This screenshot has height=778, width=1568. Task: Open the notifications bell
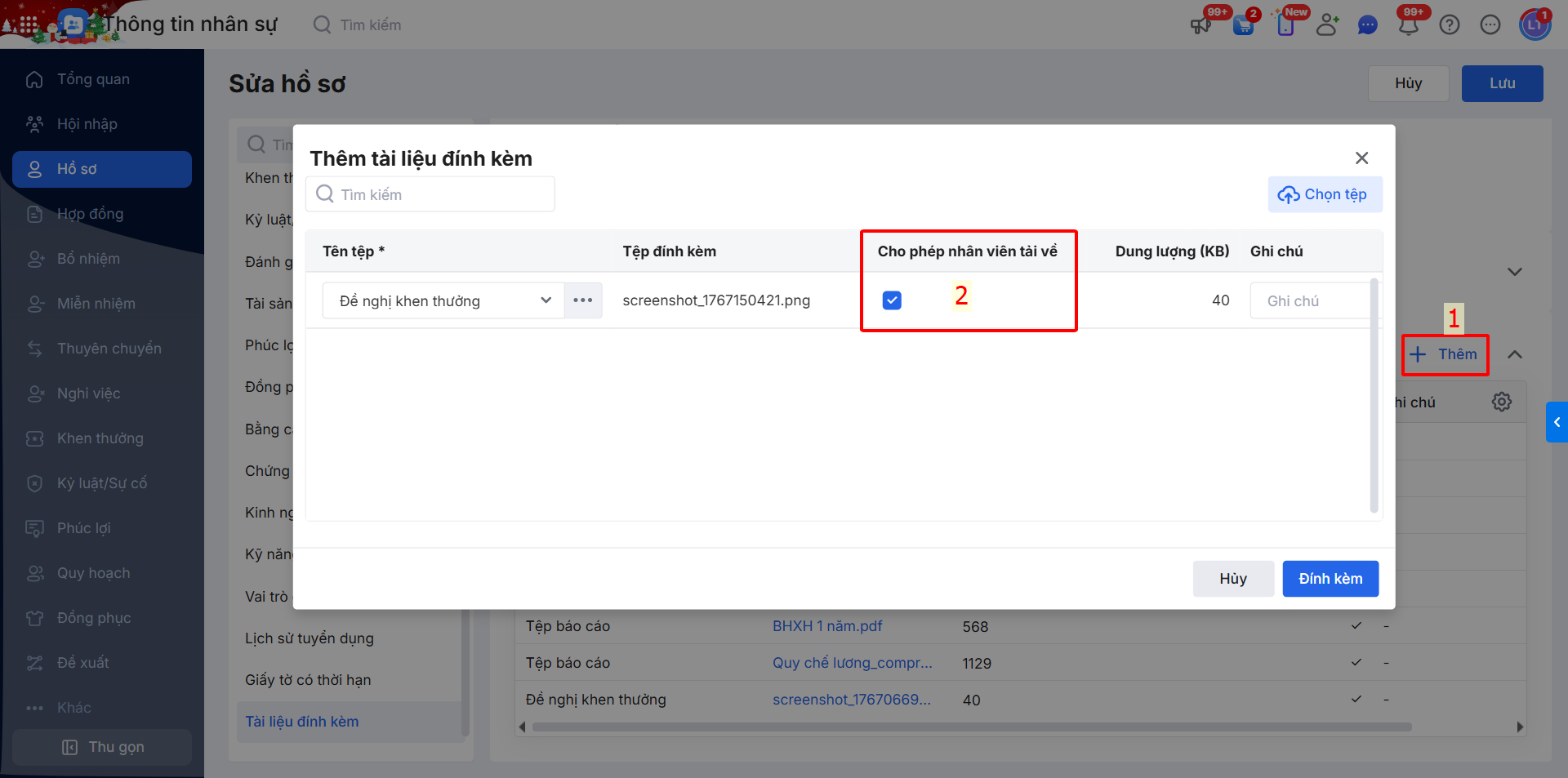click(x=1409, y=25)
